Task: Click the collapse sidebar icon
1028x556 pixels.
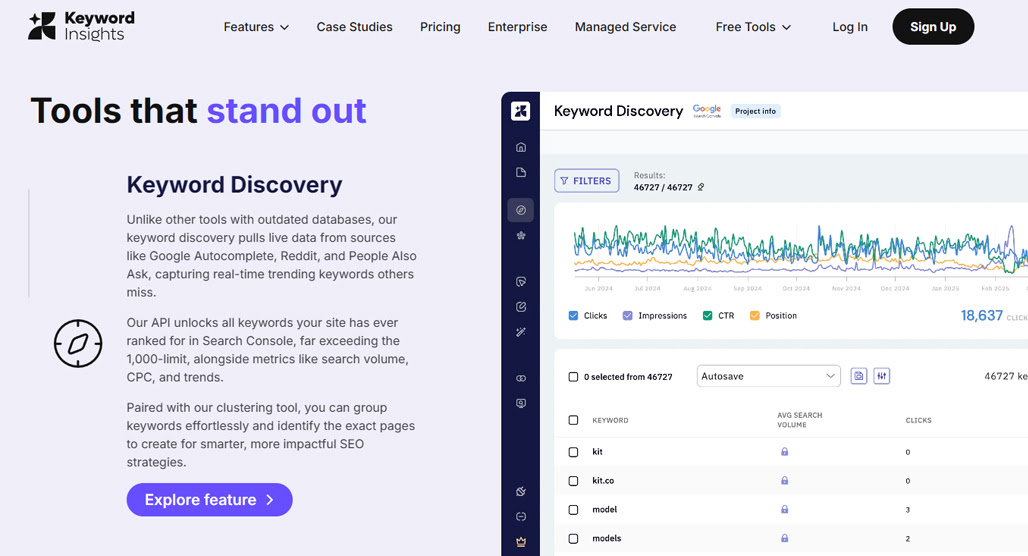Action: (521, 517)
